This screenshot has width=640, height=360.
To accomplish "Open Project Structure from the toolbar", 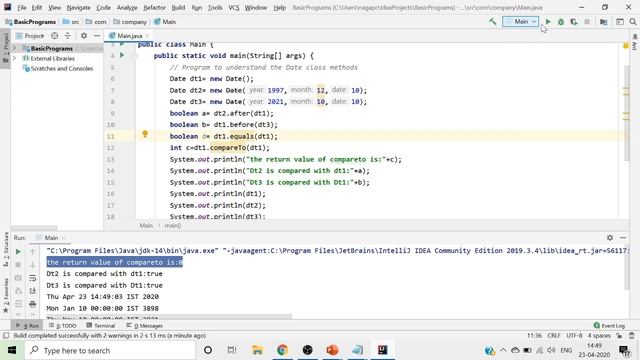I will tap(603, 22).
